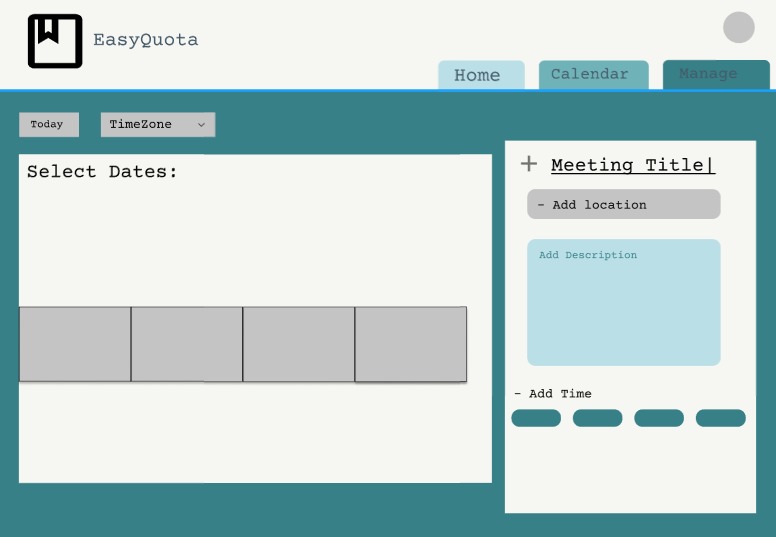Click the EasyQuota bookmark logo icon
Viewport: 776px width, 537px height.
click(55, 41)
